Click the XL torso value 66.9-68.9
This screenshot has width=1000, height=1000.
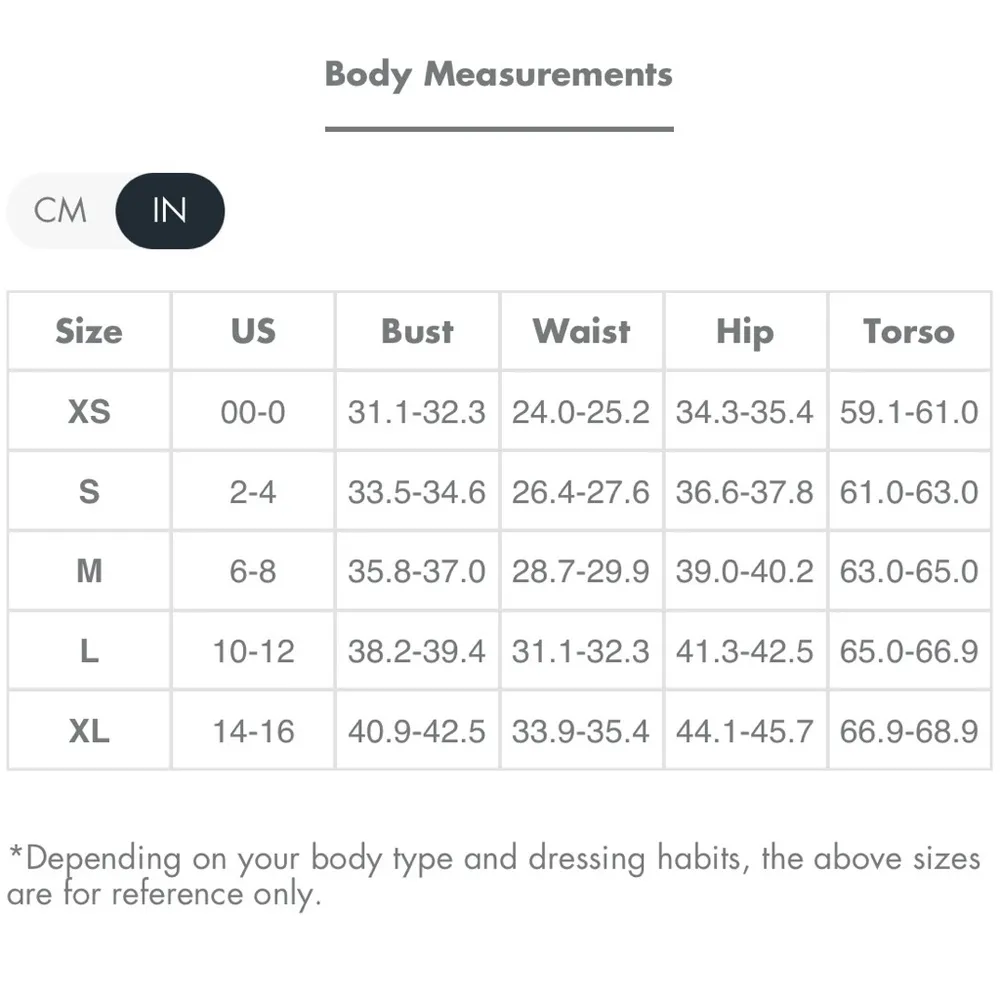pyautogui.click(x=909, y=731)
